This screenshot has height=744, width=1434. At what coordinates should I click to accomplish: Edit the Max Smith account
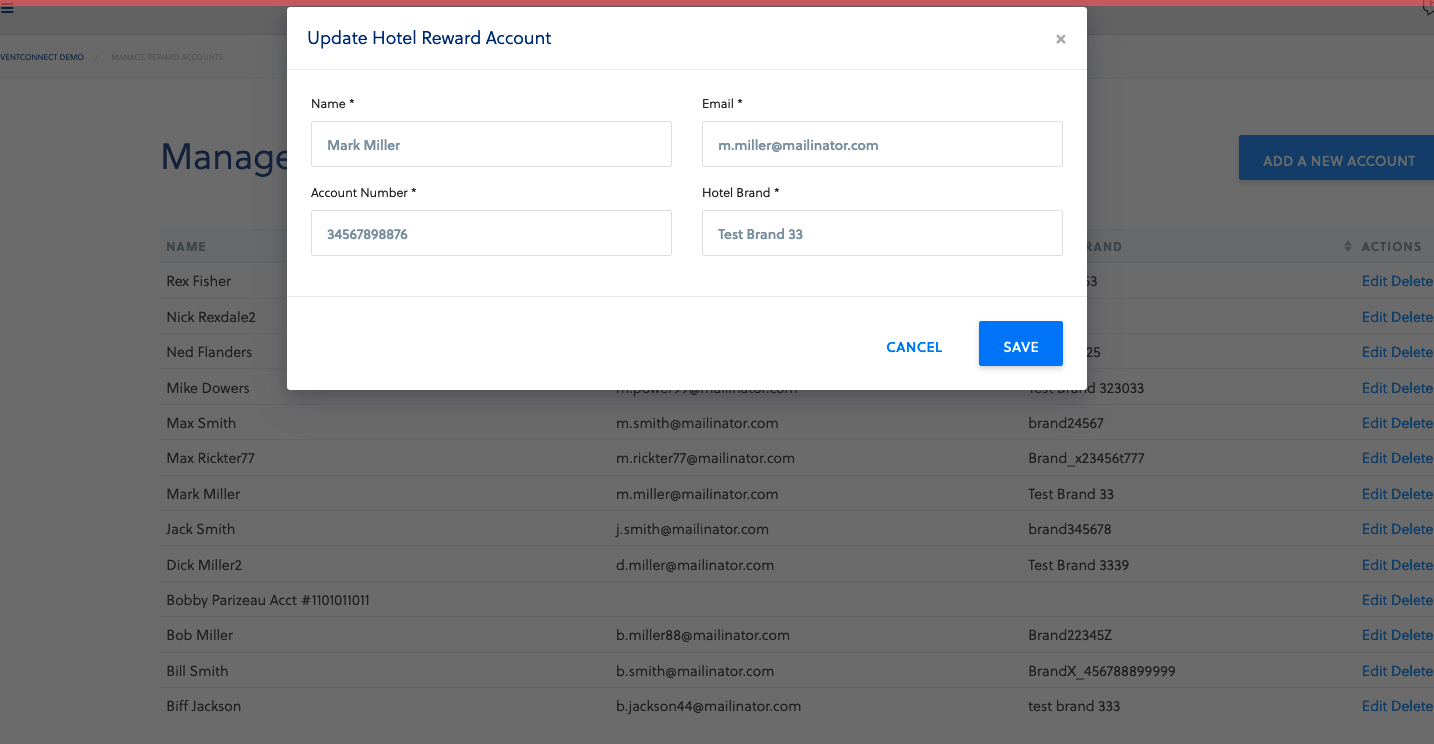click(1374, 423)
